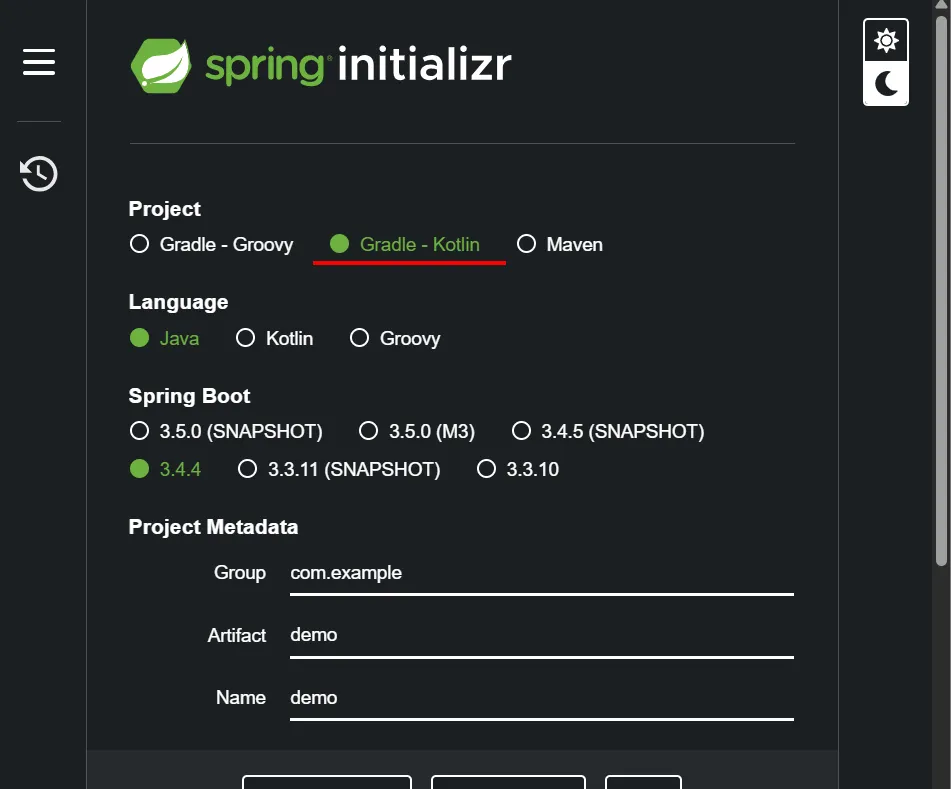
Task: Select Spring Boot version 3.4.4
Action: click(166, 469)
